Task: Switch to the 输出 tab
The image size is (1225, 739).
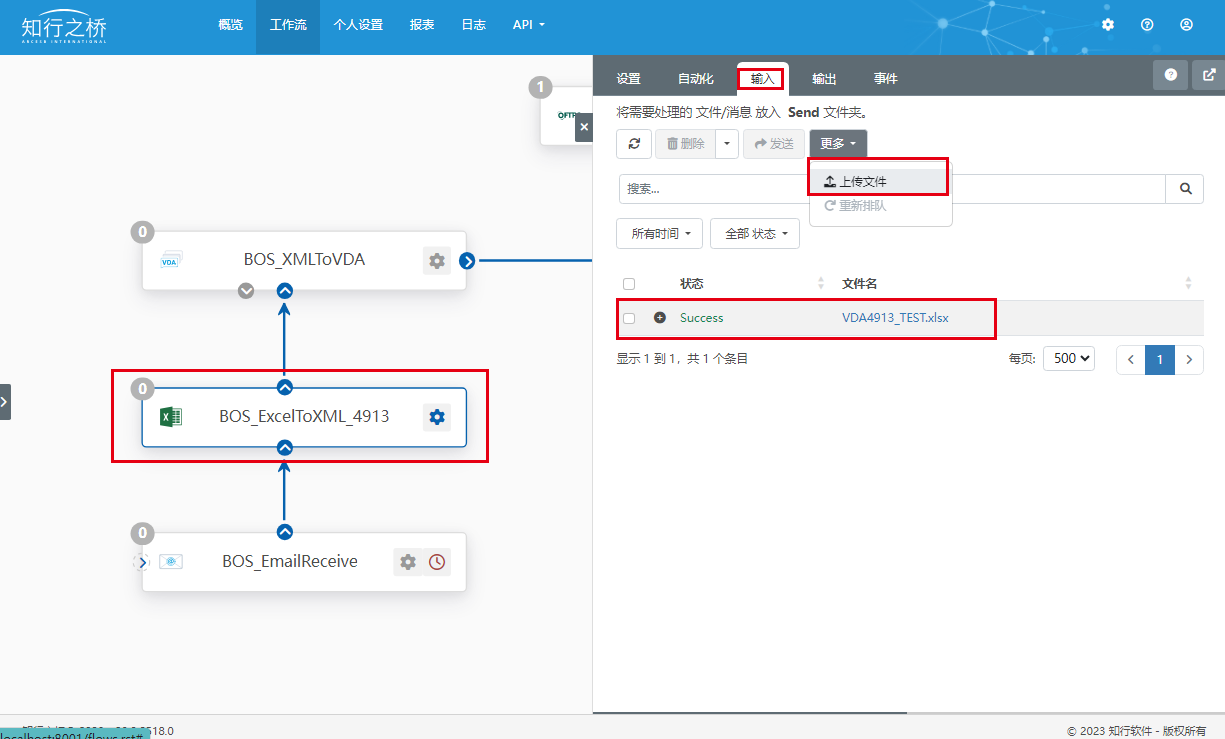Action: pyautogui.click(x=824, y=79)
